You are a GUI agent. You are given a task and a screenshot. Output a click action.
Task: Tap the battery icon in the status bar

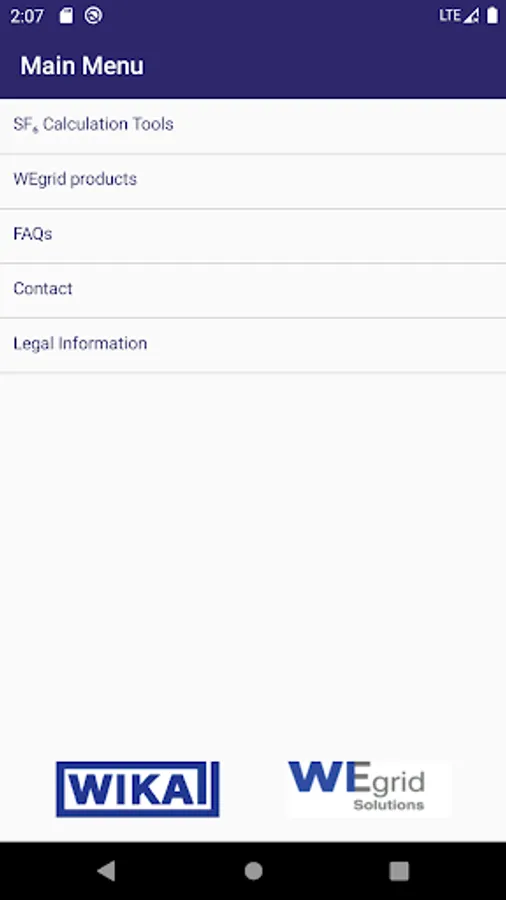click(x=492, y=15)
